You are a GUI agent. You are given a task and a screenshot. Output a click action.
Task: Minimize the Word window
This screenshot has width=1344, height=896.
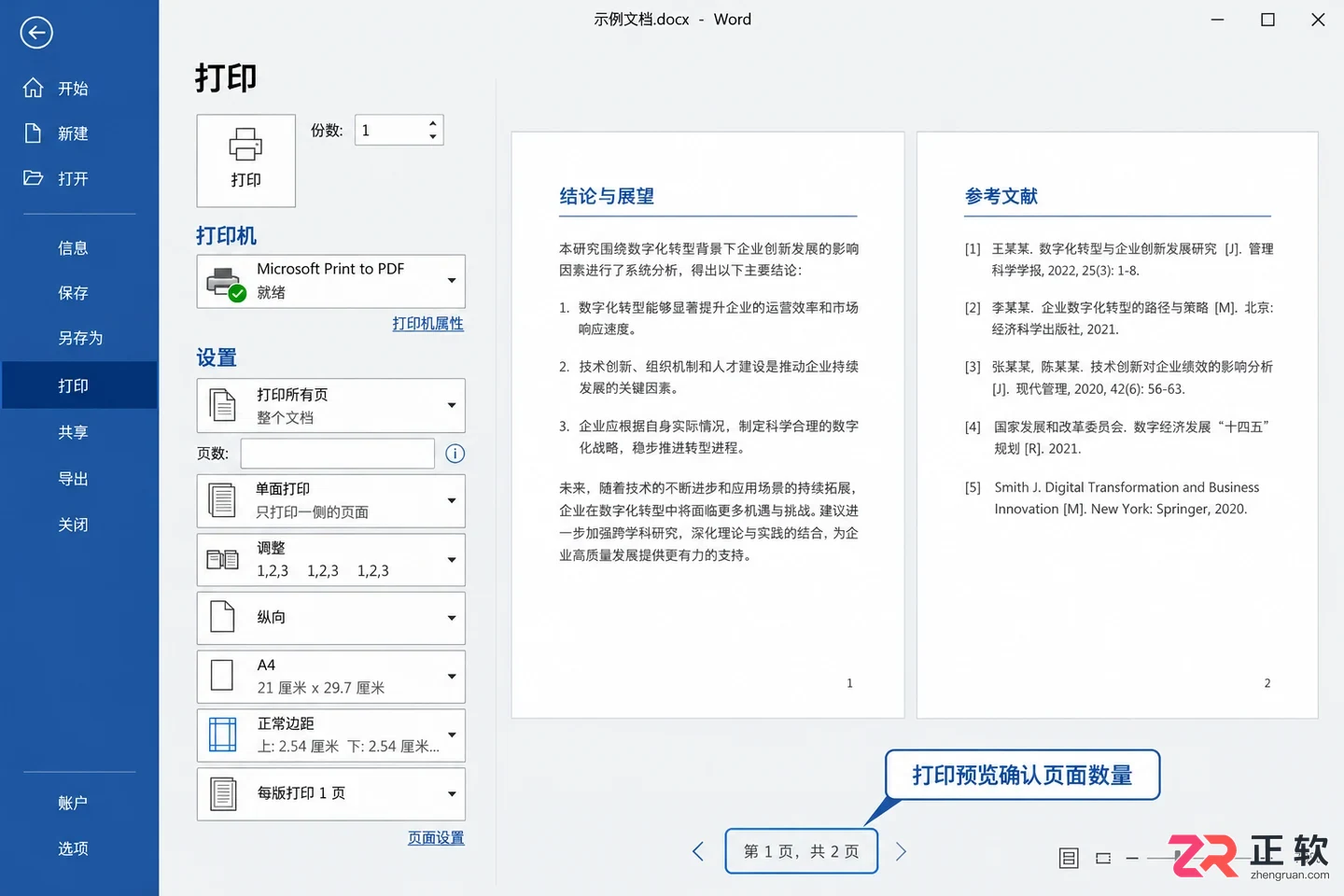(1217, 20)
